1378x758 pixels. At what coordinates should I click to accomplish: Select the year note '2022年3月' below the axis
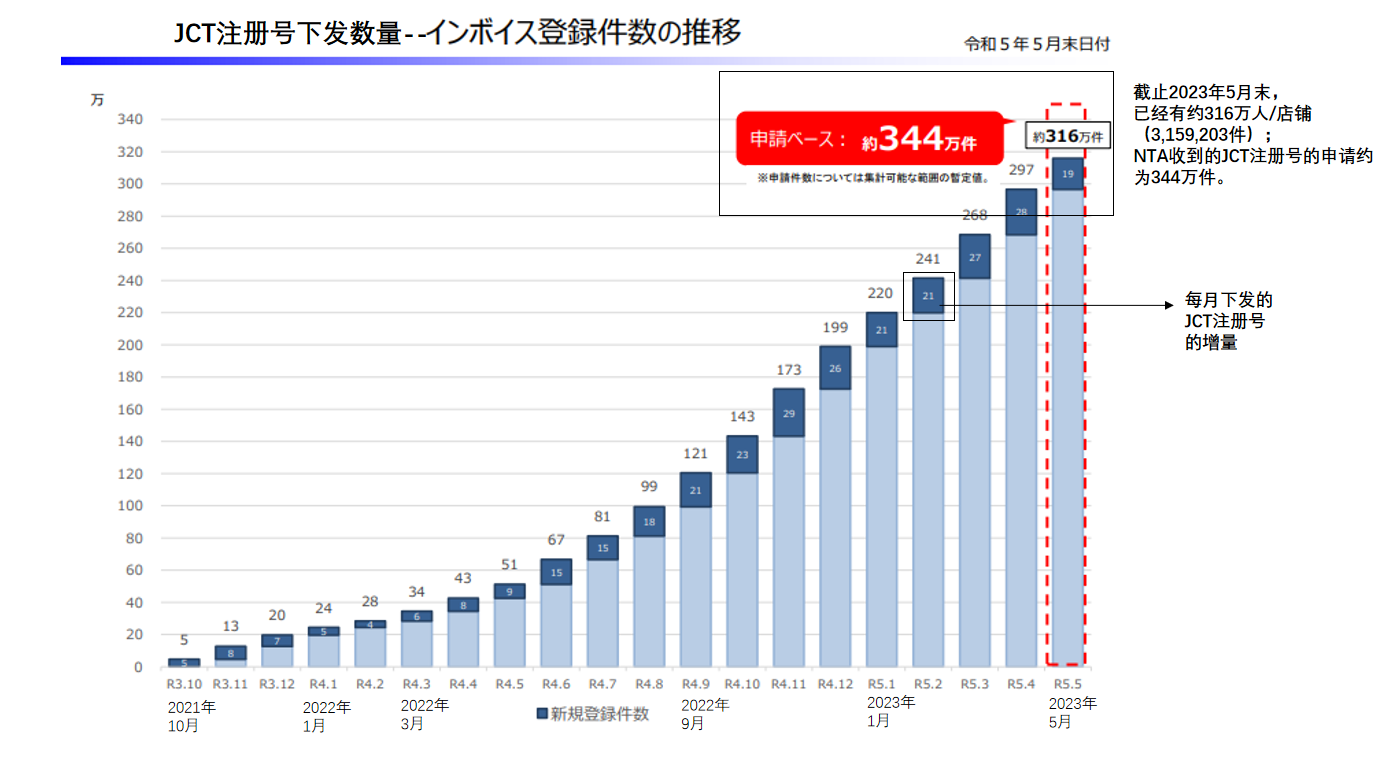[x=424, y=714]
